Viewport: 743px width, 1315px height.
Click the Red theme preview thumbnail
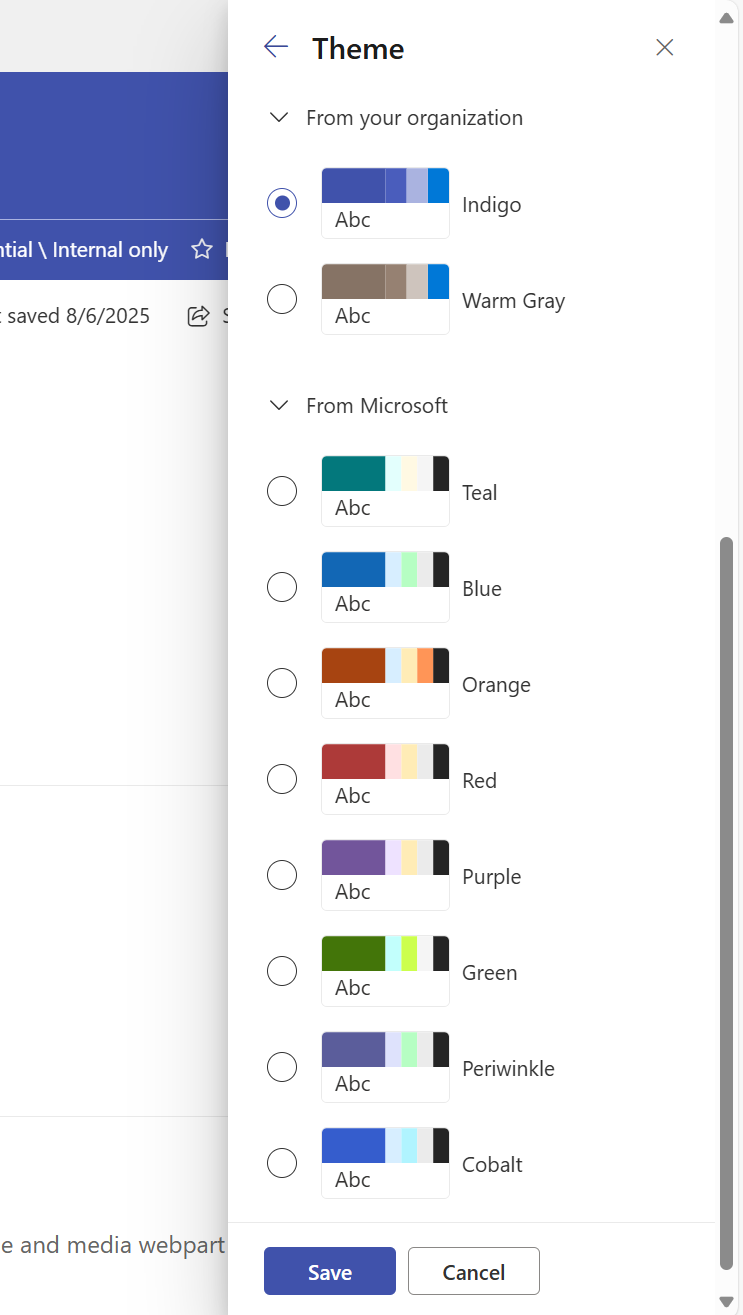[385, 779]
